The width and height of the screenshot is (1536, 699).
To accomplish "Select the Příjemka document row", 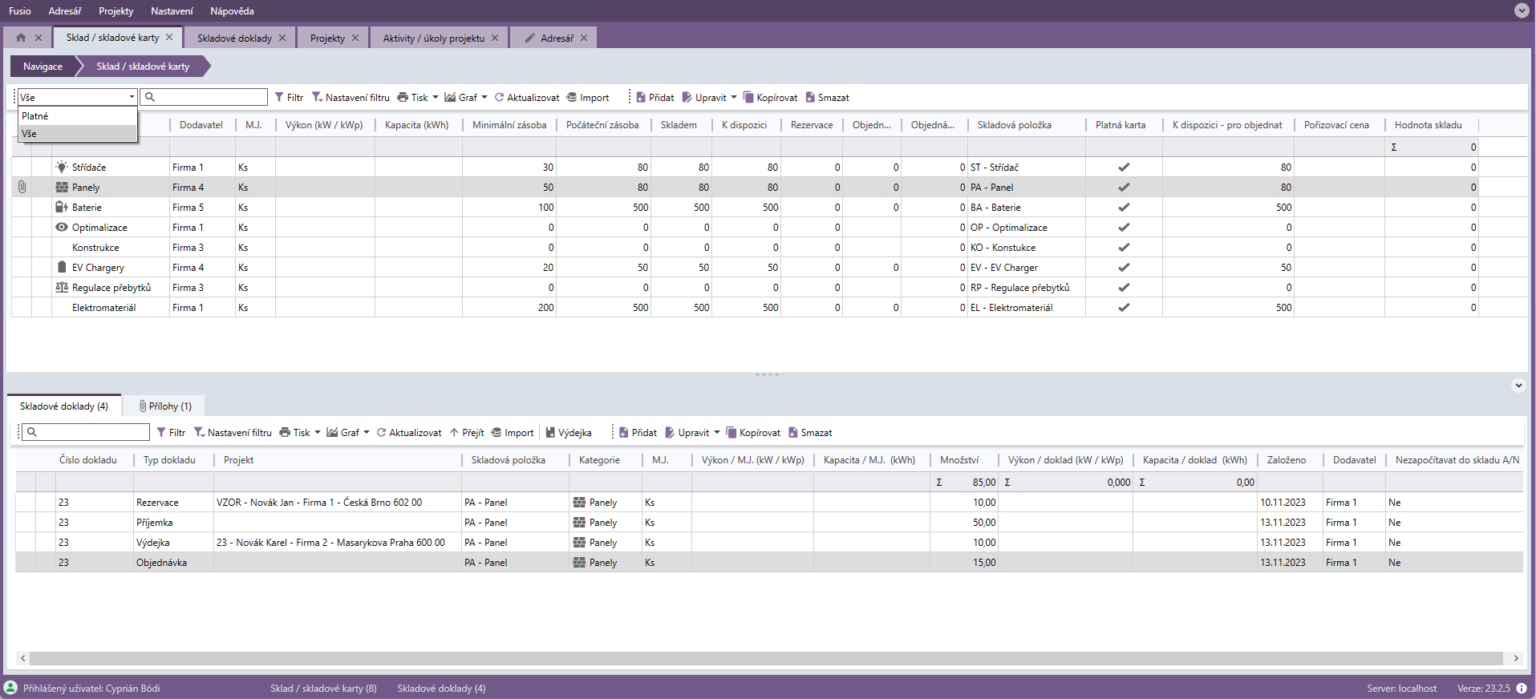I will tap(770, 522).
